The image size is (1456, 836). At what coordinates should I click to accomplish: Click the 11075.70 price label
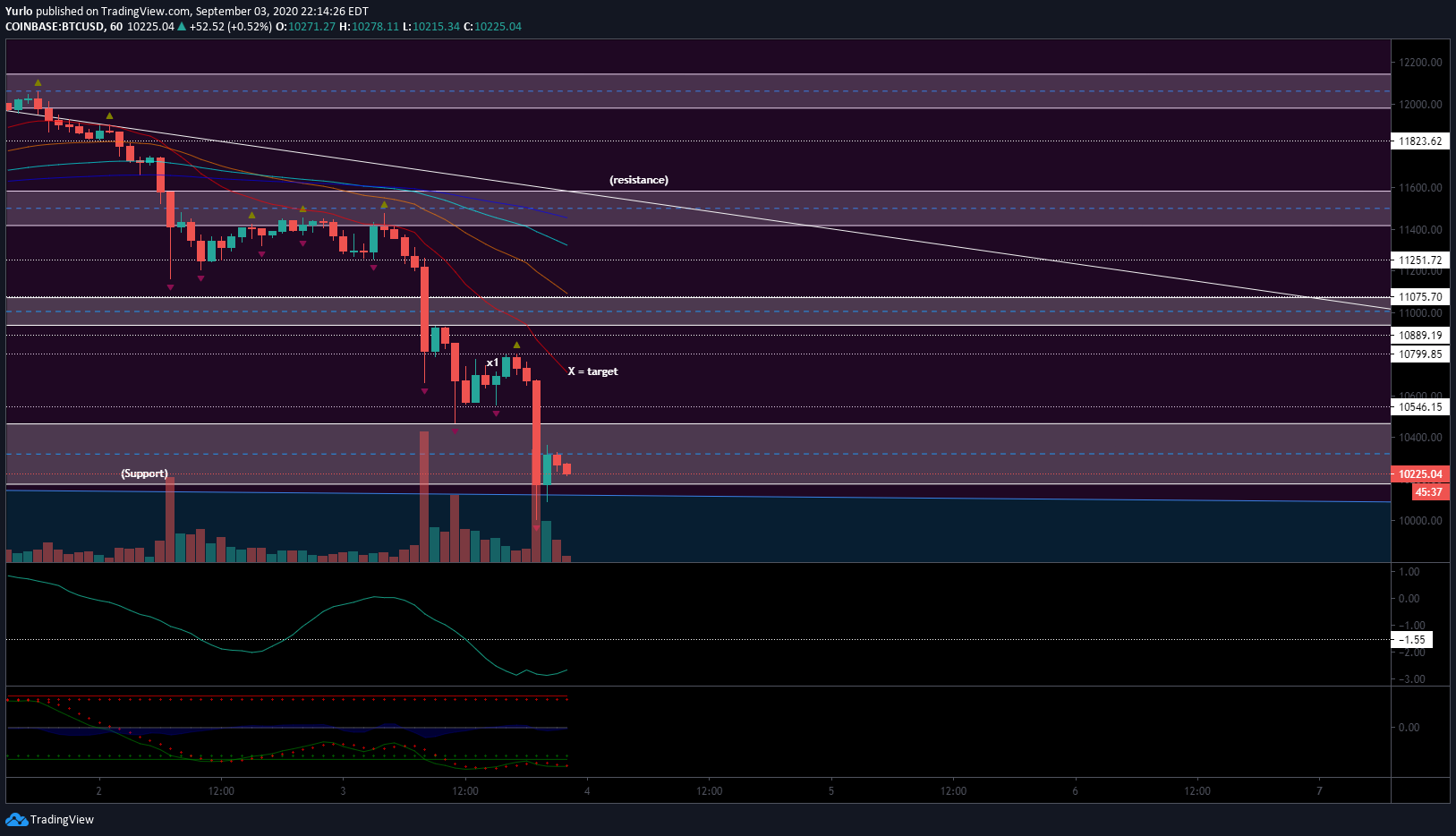click(x=1420, y=297)
